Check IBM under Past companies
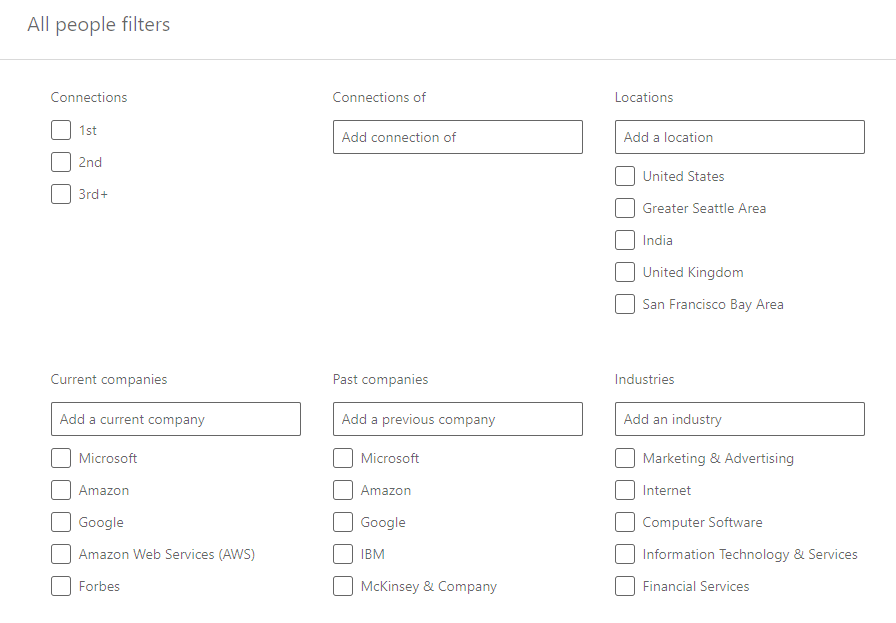Viewport: 896px width, 623px height. 342,554
